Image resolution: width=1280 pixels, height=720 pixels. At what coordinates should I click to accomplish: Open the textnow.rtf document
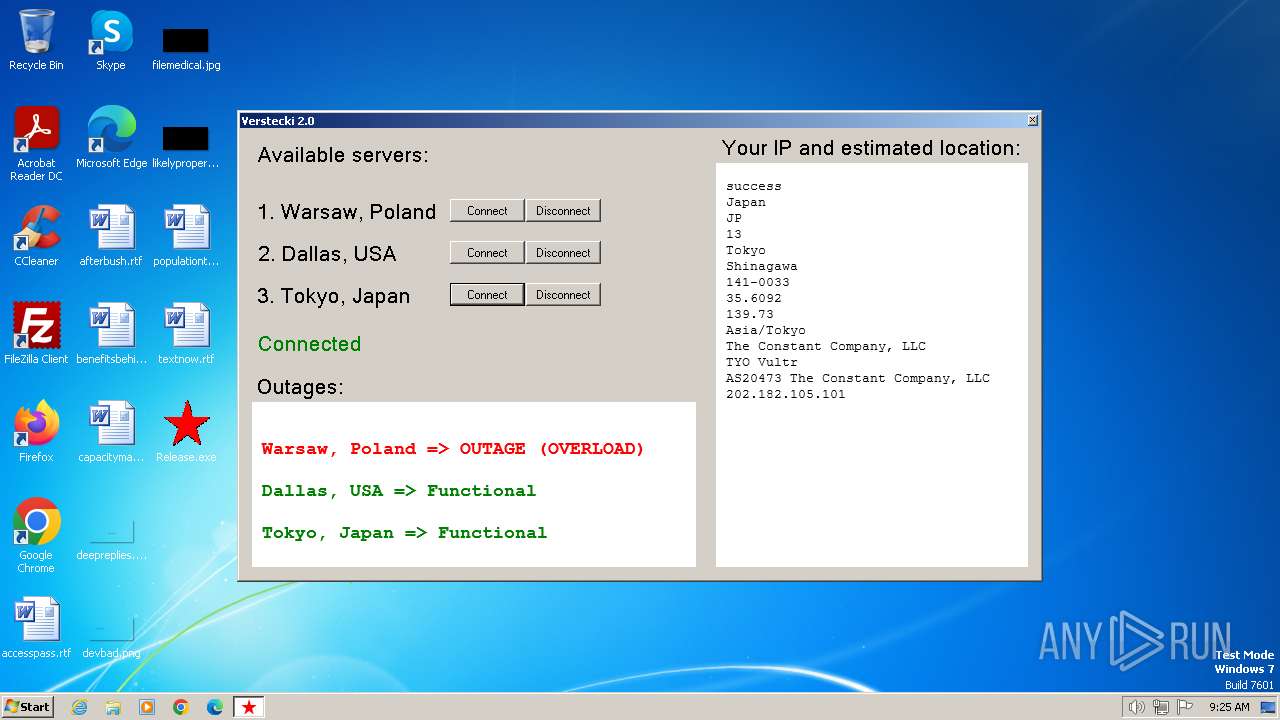186,334
